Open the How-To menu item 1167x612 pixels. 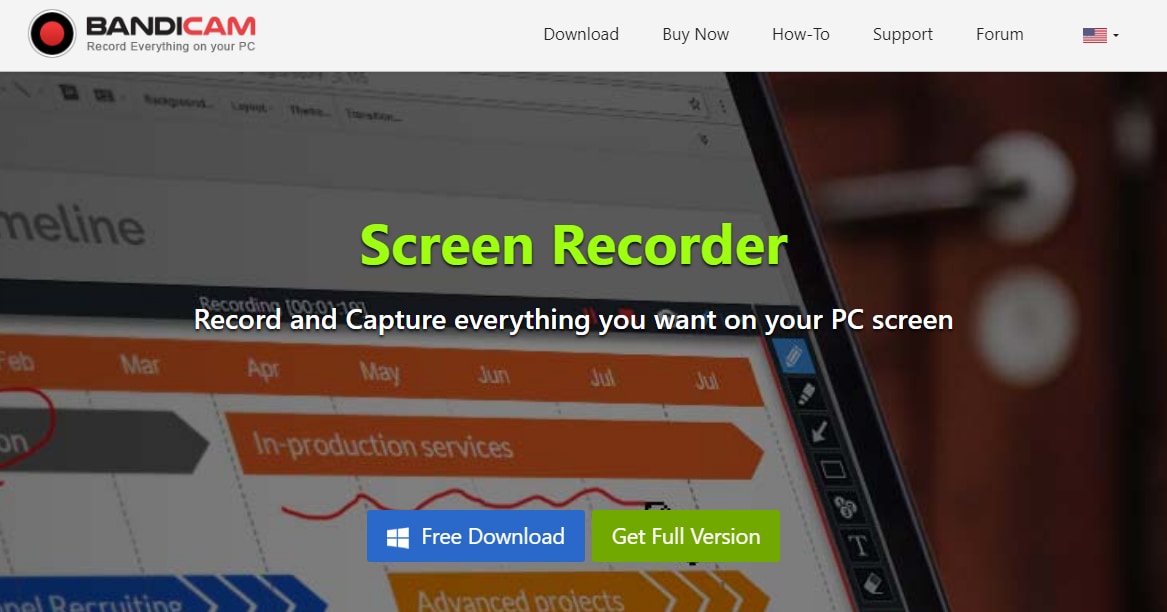[800, 34]
